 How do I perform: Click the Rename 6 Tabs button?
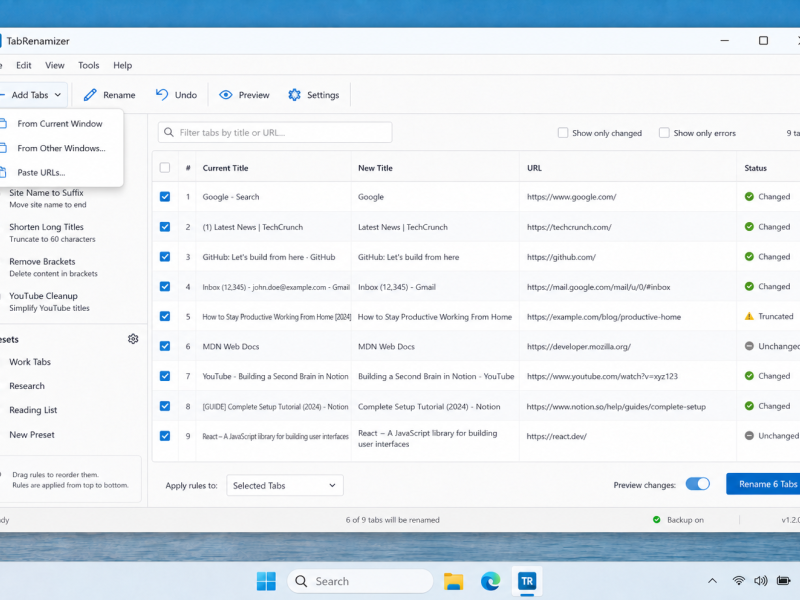(763, 484)
